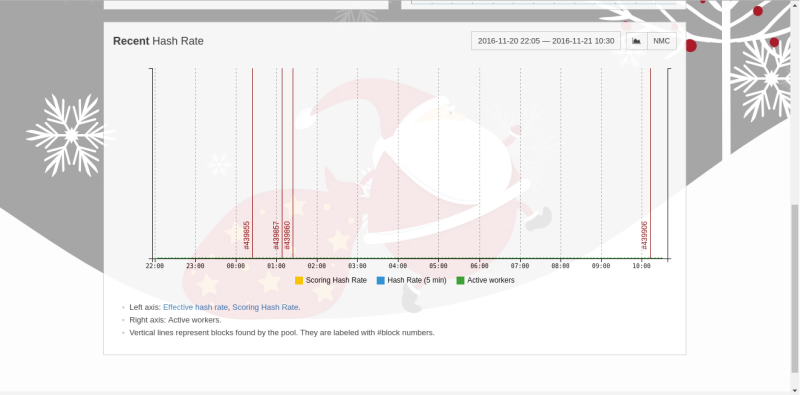This screenshot has height=395, width=800.
Task: Open the Effective hash rate link
Action: tap(195, 307)
